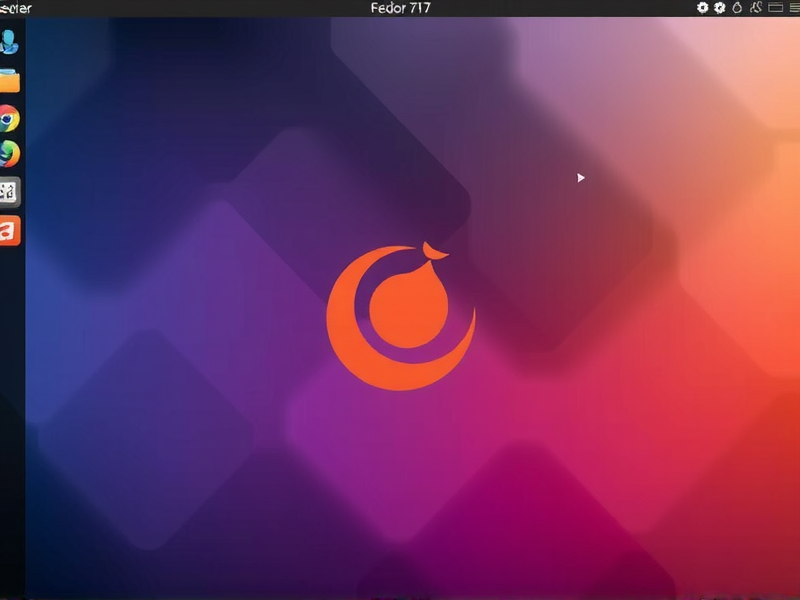Open the hamburger menu at top right

[x=795, y=8]
